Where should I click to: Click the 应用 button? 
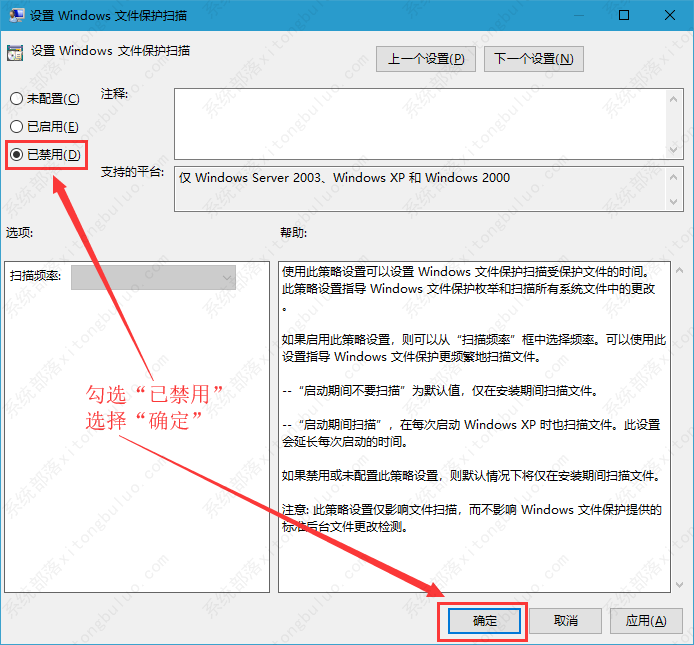tap(646, 621)
